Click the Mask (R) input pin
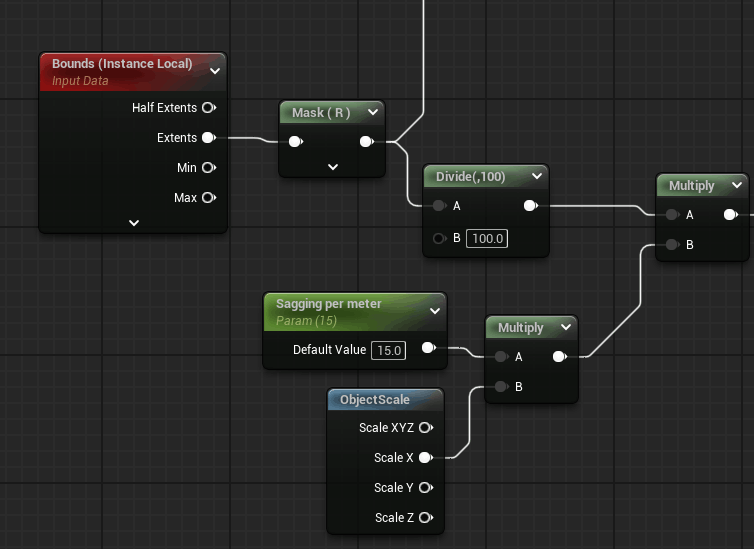This screenshot has width=754, height=549. point(296,141)
